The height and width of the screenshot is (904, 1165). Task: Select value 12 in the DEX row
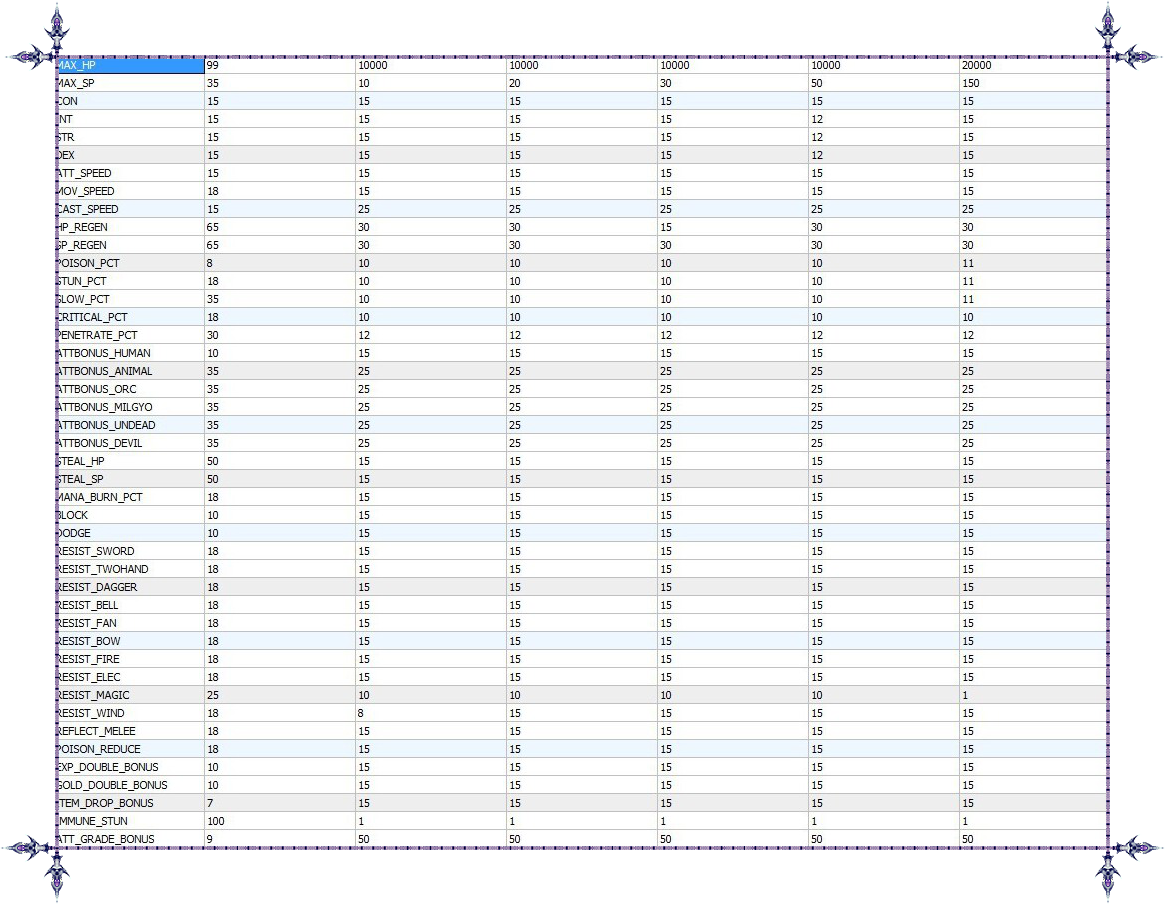(x=817, y=155)
